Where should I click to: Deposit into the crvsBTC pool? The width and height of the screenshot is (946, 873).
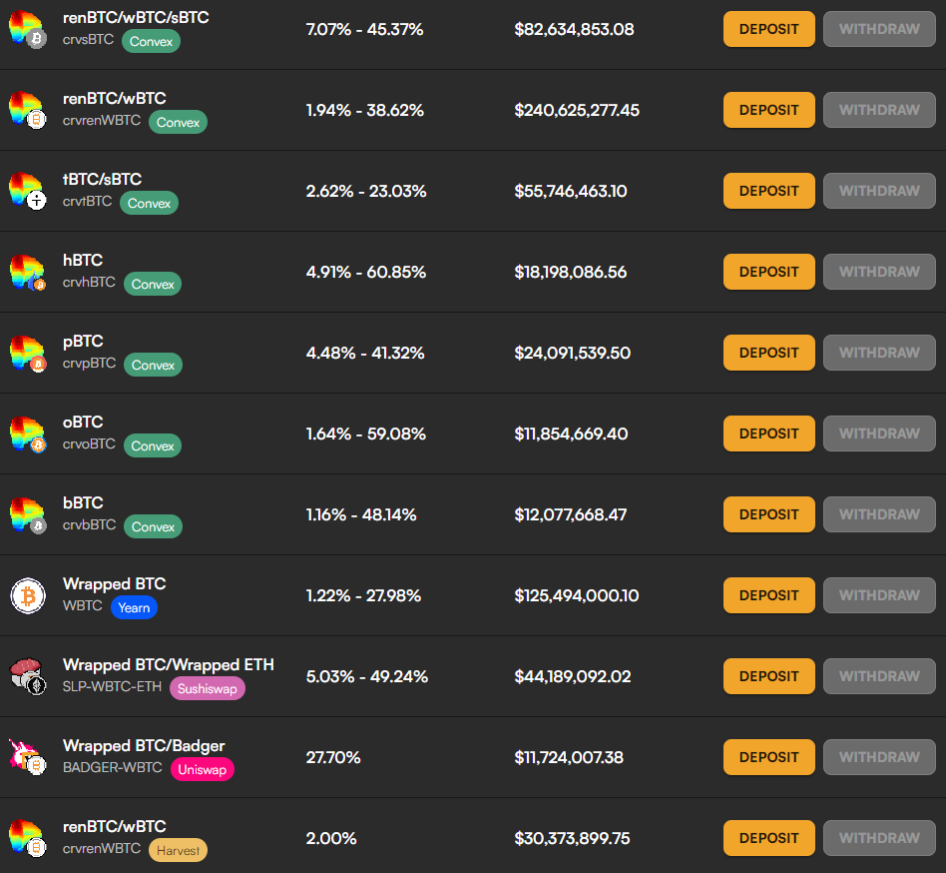click(768, 29)
